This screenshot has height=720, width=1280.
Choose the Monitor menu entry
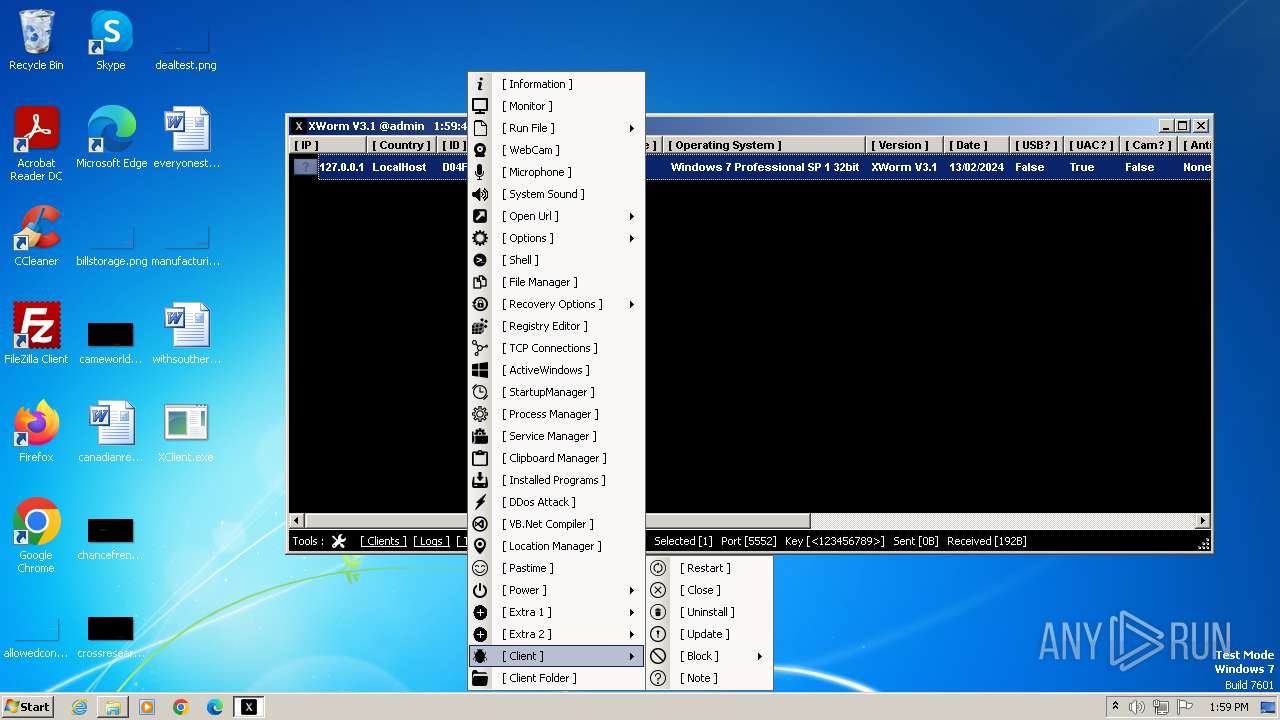click(556, 106)
